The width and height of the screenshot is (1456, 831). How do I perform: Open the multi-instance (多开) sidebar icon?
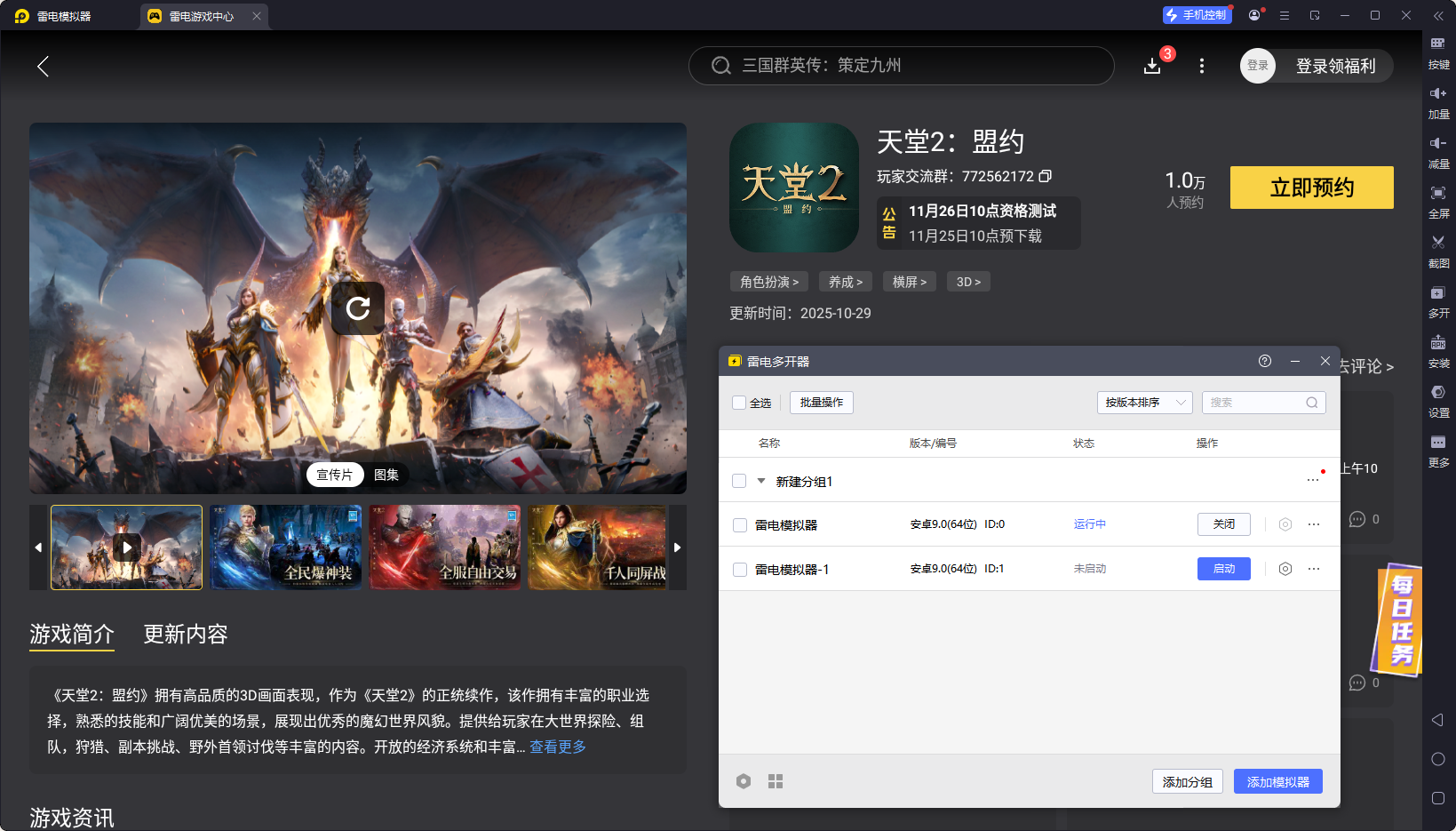pyautogui.click(x=1439, y=301)
